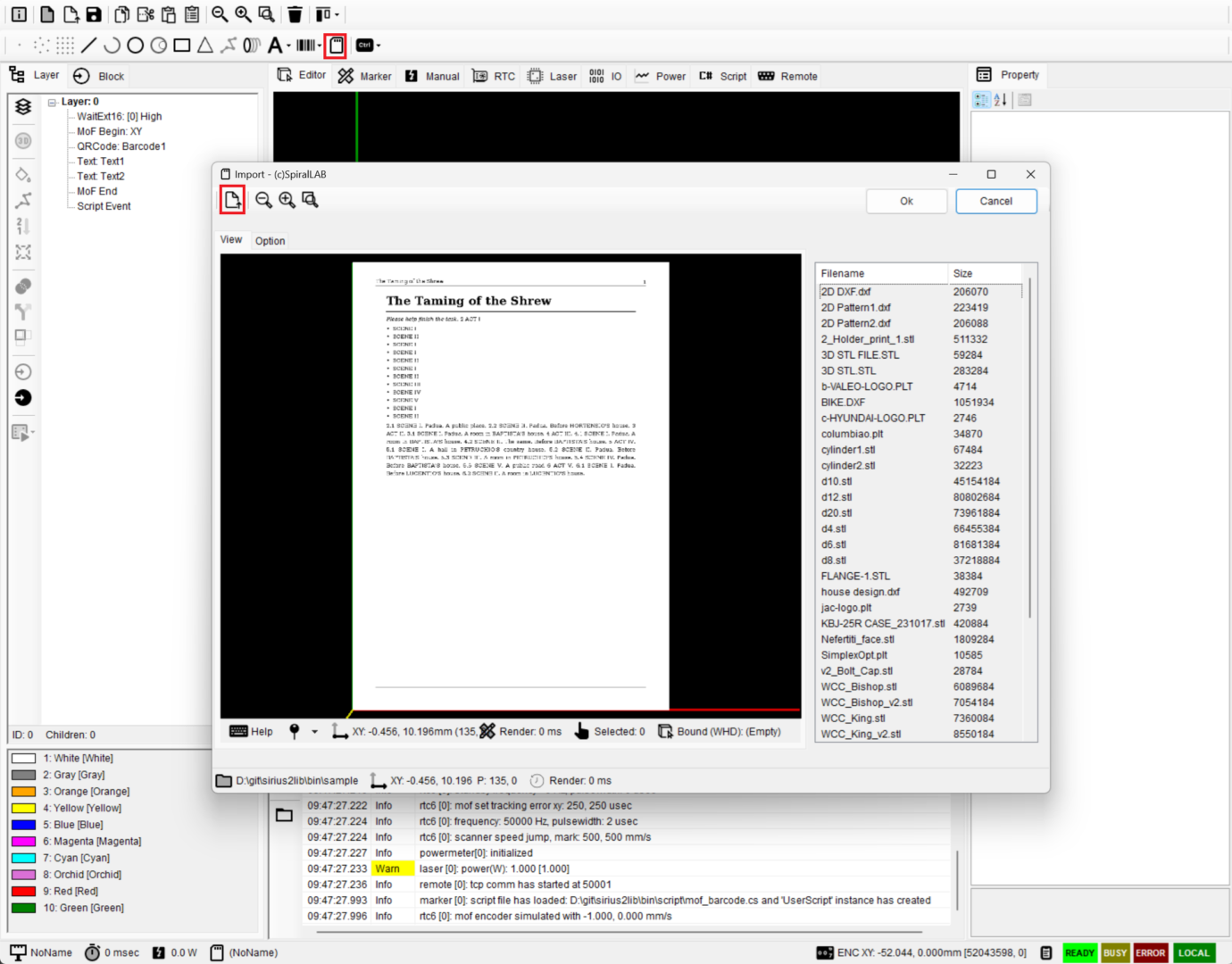Collapse the Layer: 0 tree node

tap(53, 102)
